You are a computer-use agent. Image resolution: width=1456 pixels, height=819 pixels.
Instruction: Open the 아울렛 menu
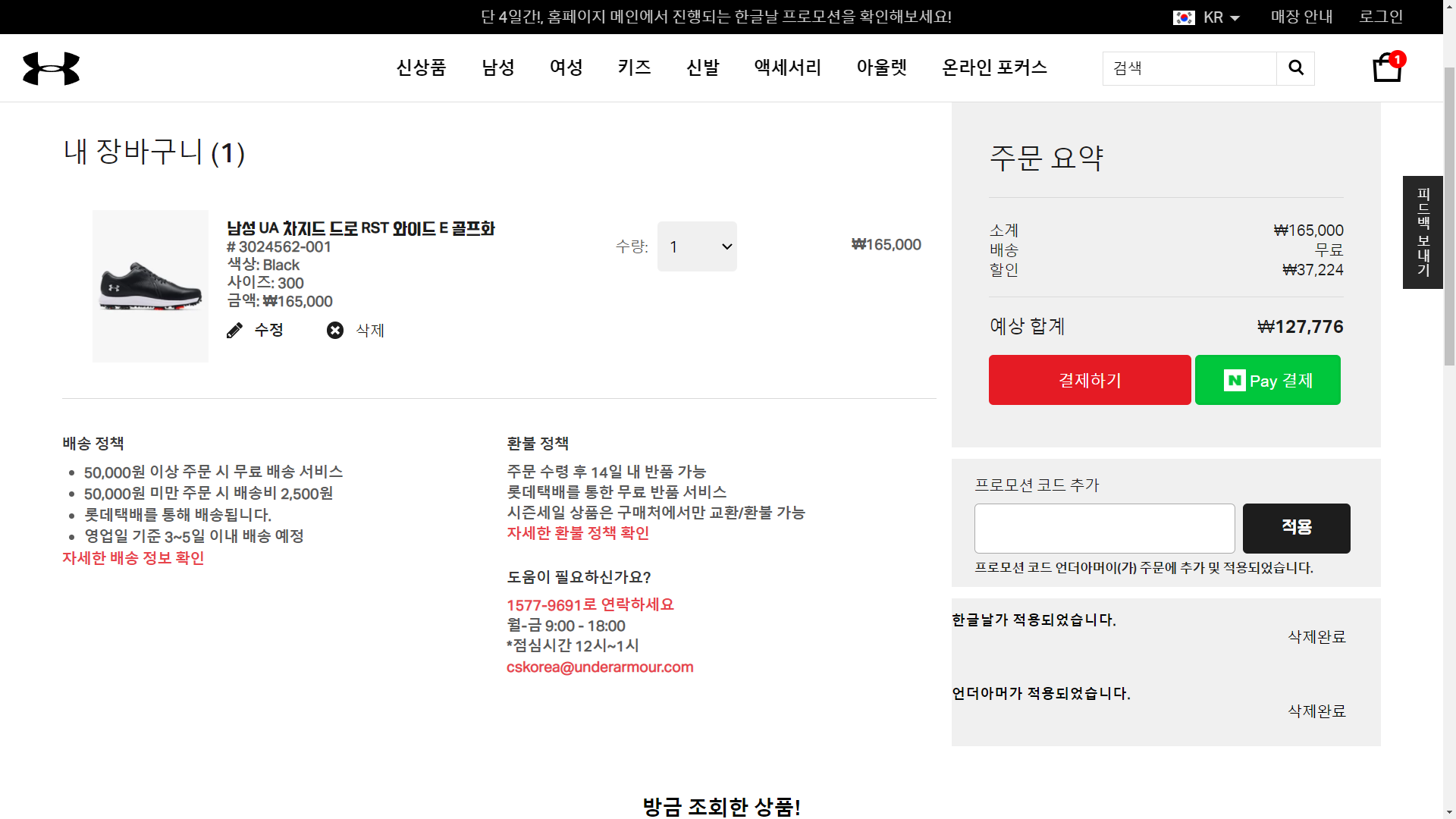[882, 67]
